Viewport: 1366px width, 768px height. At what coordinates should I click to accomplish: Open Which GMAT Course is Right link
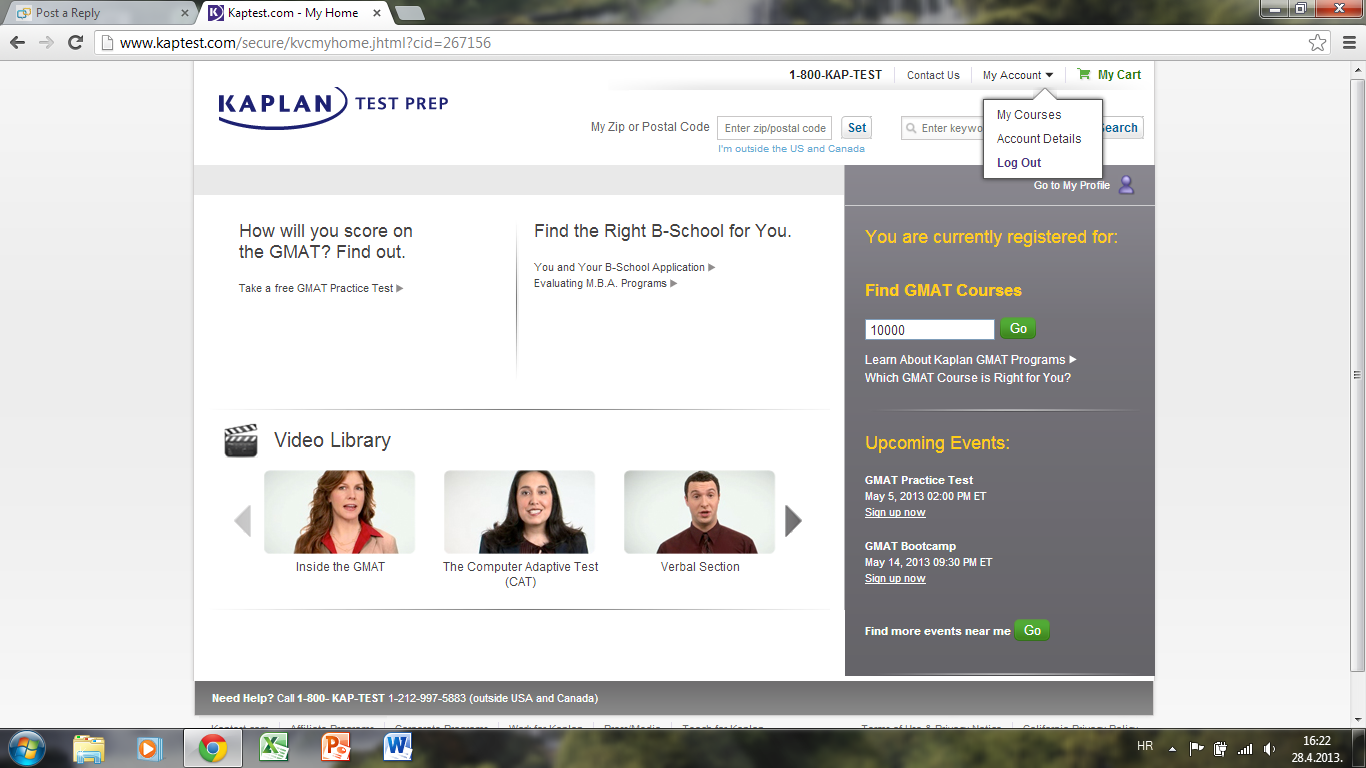pyautogui.click(x=968, y=378)
